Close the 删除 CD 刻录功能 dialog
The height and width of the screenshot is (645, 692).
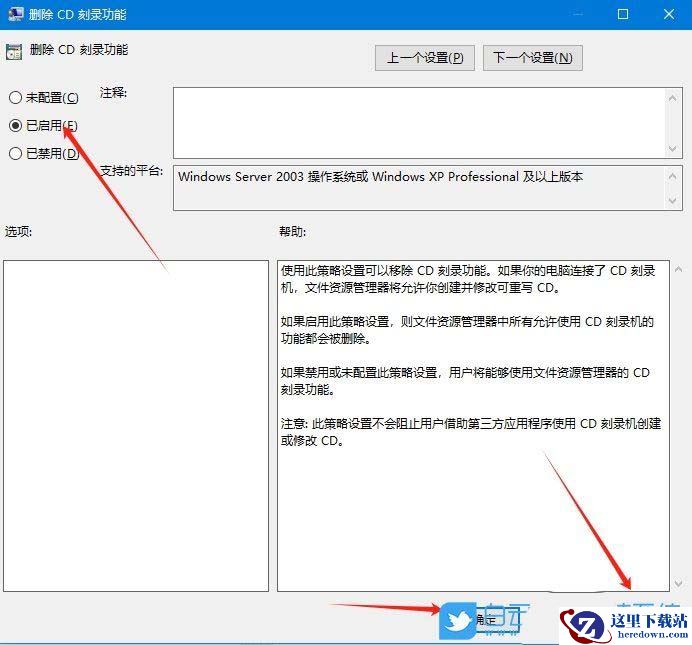point(669,15)
